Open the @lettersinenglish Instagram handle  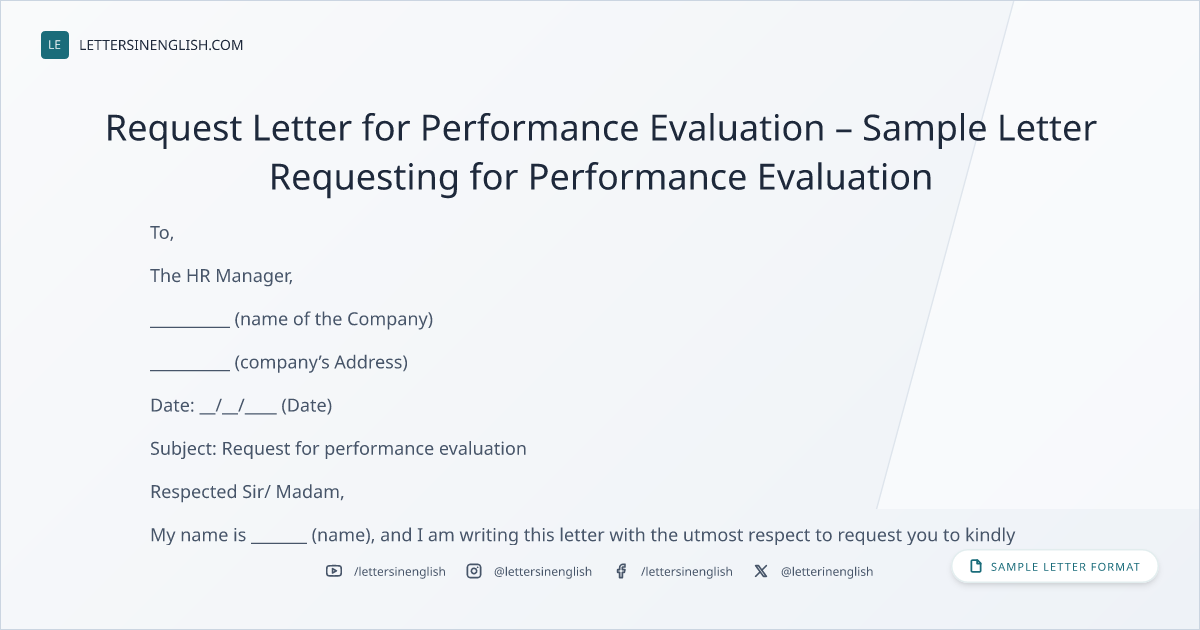tap(543, 571)
